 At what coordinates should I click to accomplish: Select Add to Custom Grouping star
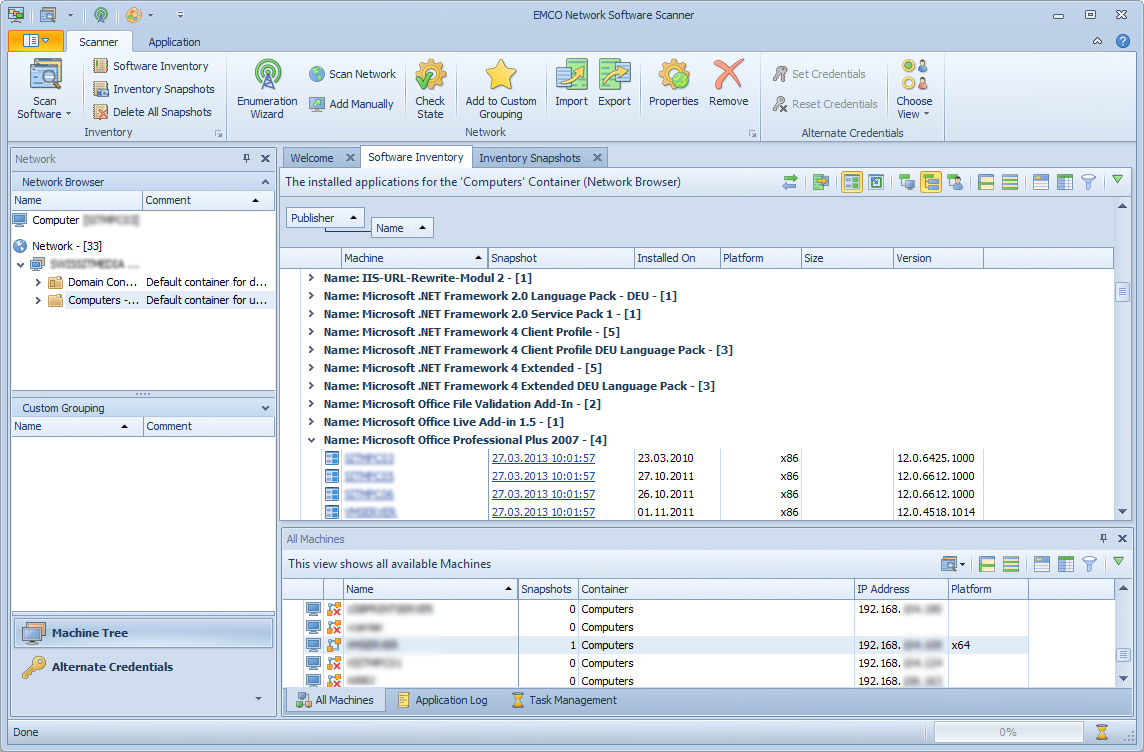pyautogui.click(x=500, y=89)
